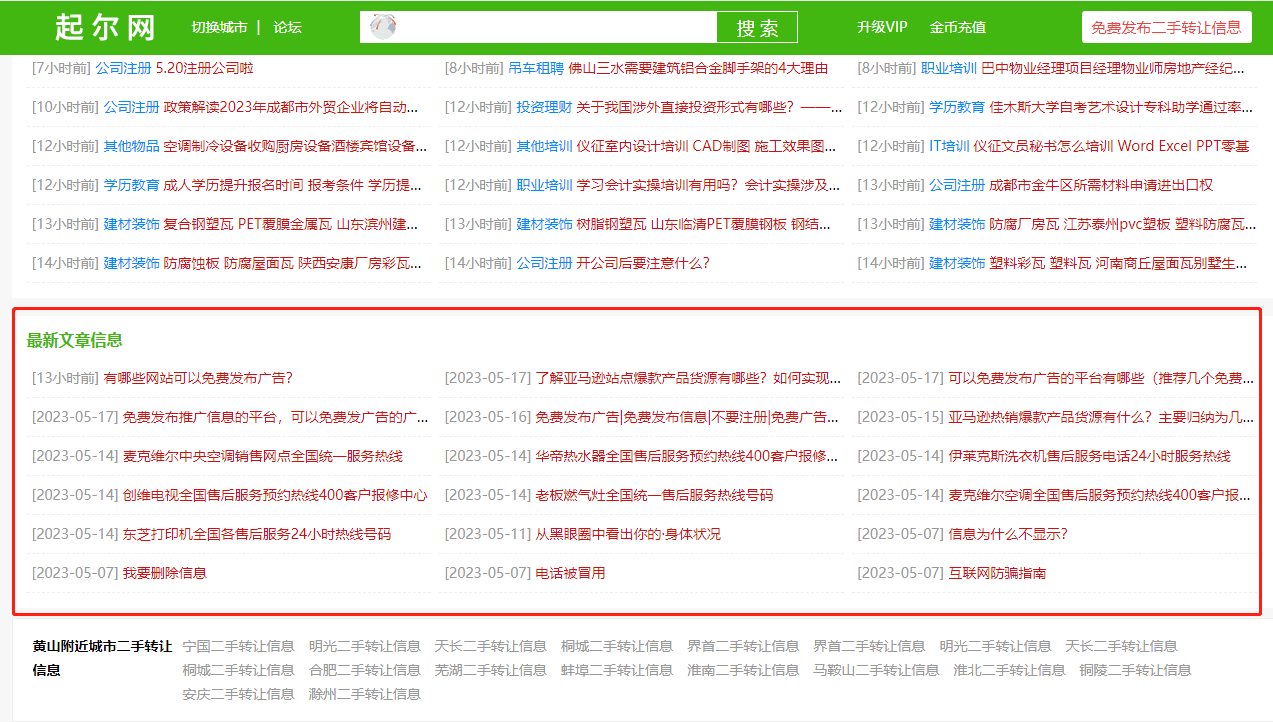The image size is (1273, 722).
Task: Open listing 成人学历提升报名时间 报考条件
Action: pyautogui.click(x=293, y=185)
